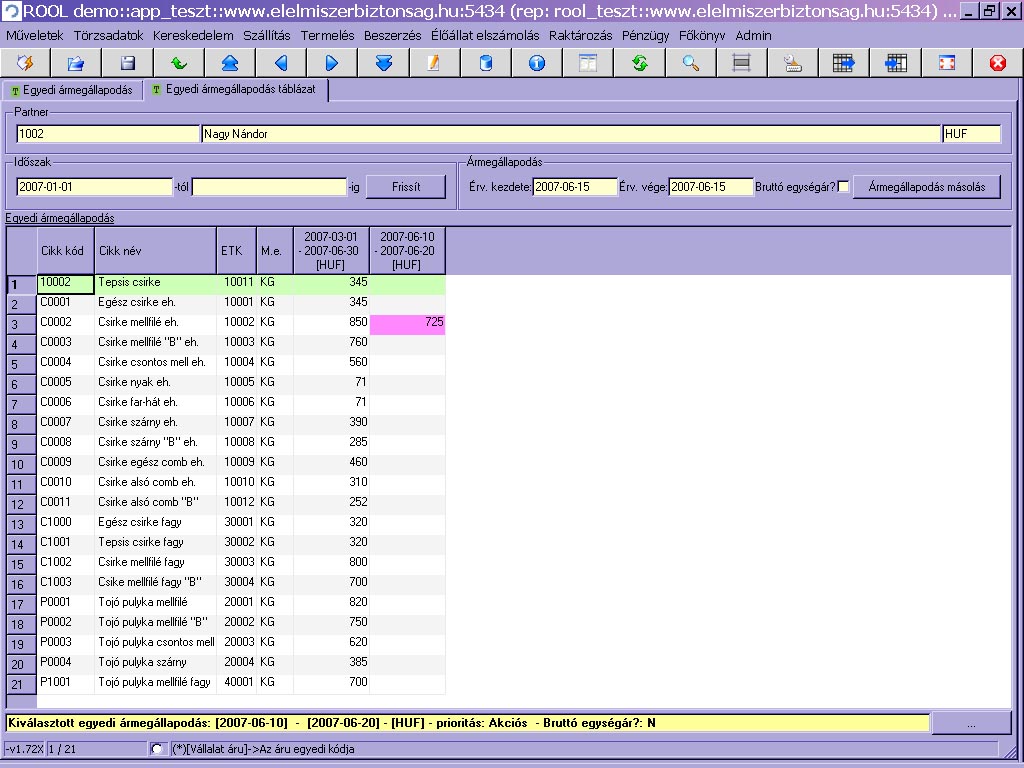
Task: Open the Kereskedelem menu
Action: (x=193, y=35)
